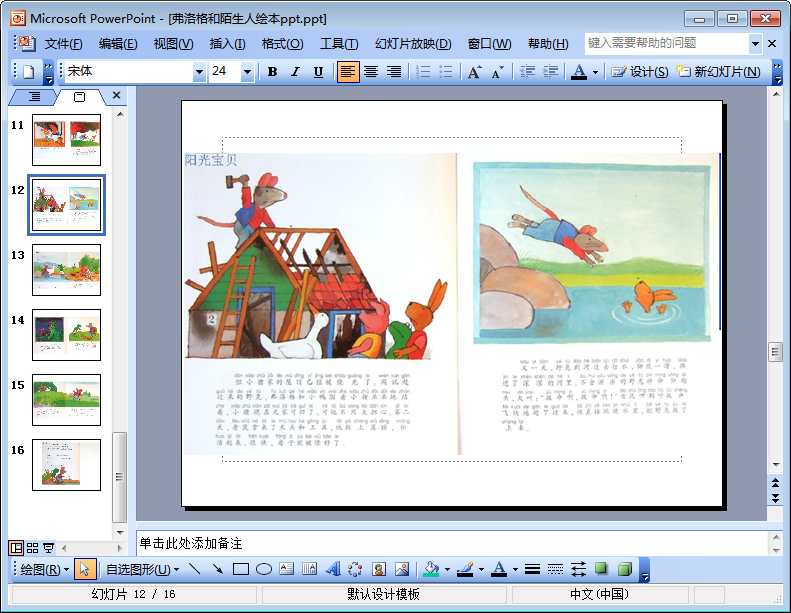
Task: Open the 绘图 drawing menu
Action: pyautogui.click(x=44, y=570)
